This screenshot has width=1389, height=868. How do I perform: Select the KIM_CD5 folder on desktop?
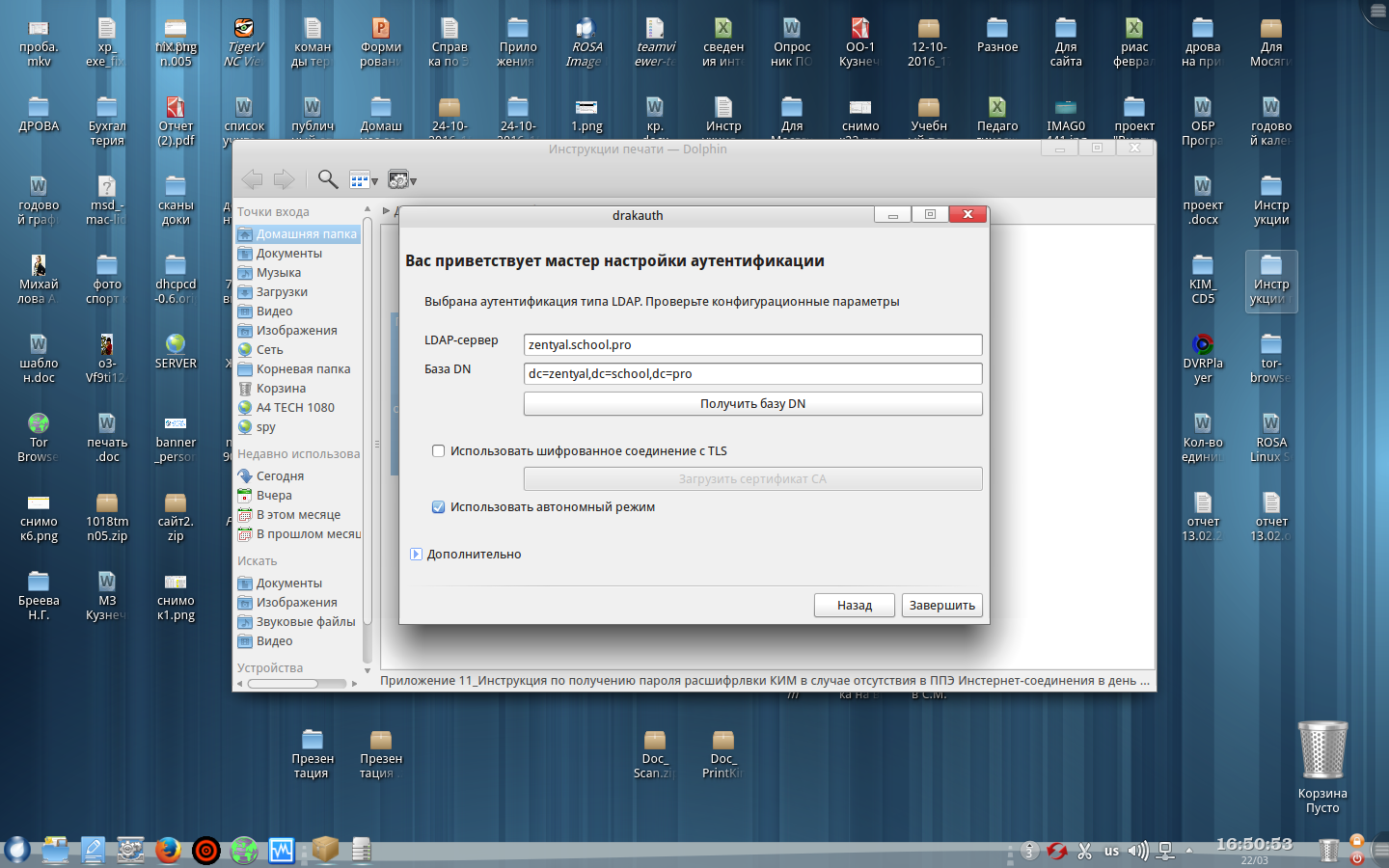(1203, 280)
